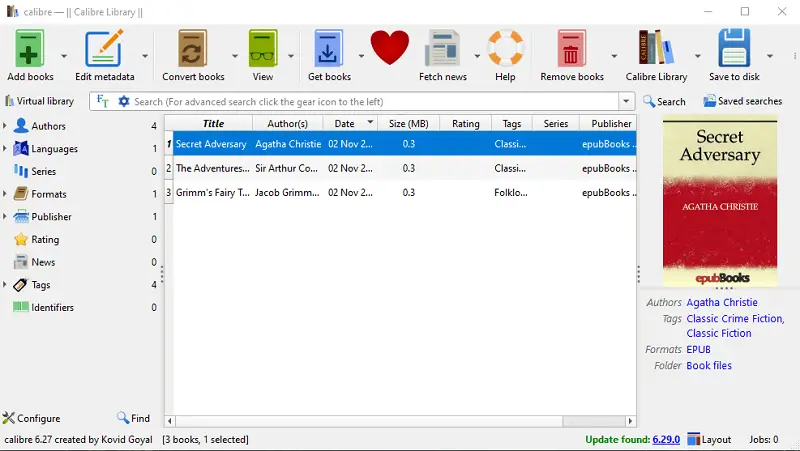Open Save to disk dropdown arrow

(x=770, y=56)
